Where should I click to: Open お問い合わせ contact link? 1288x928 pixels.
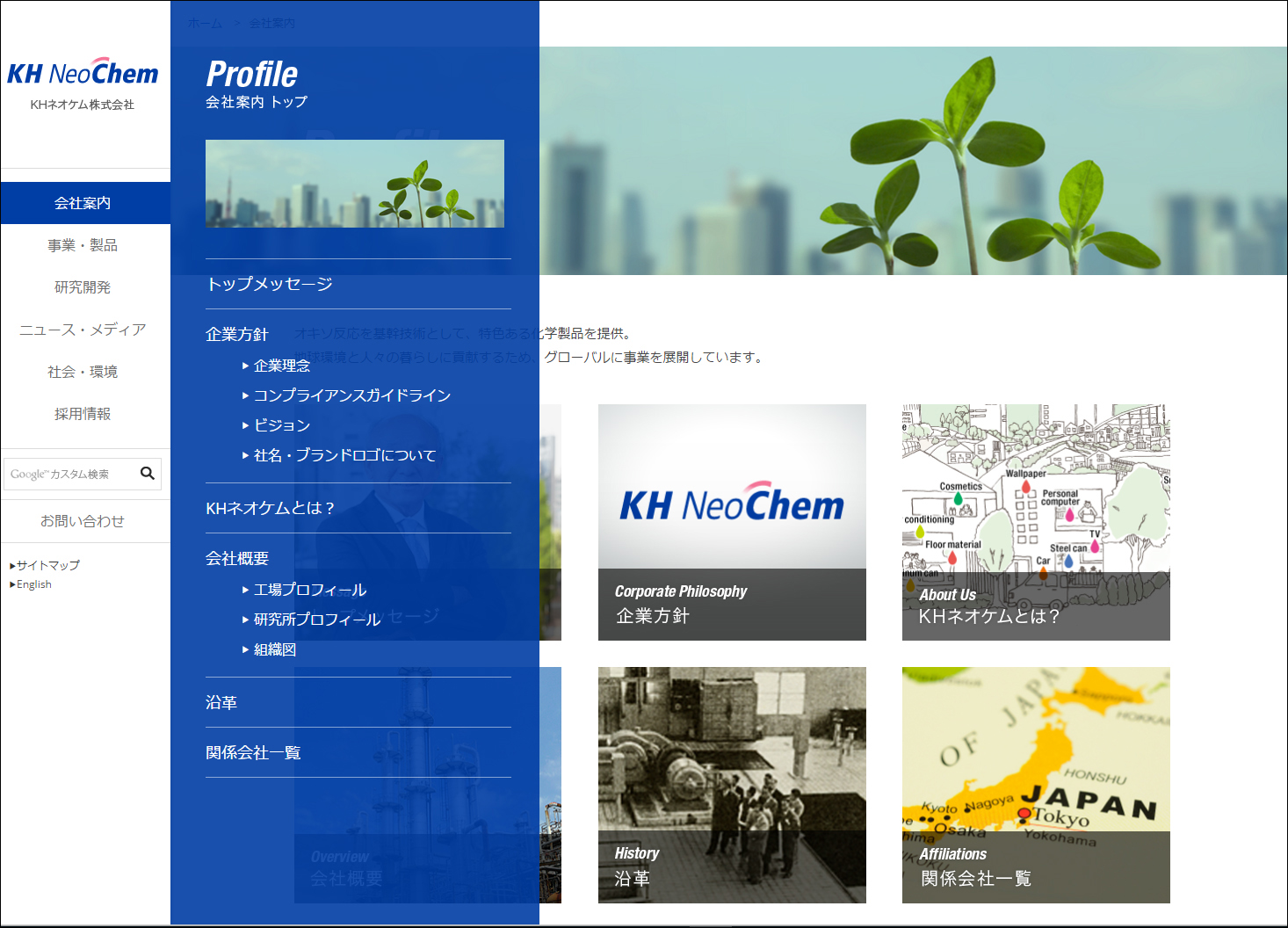coord(83,521)
